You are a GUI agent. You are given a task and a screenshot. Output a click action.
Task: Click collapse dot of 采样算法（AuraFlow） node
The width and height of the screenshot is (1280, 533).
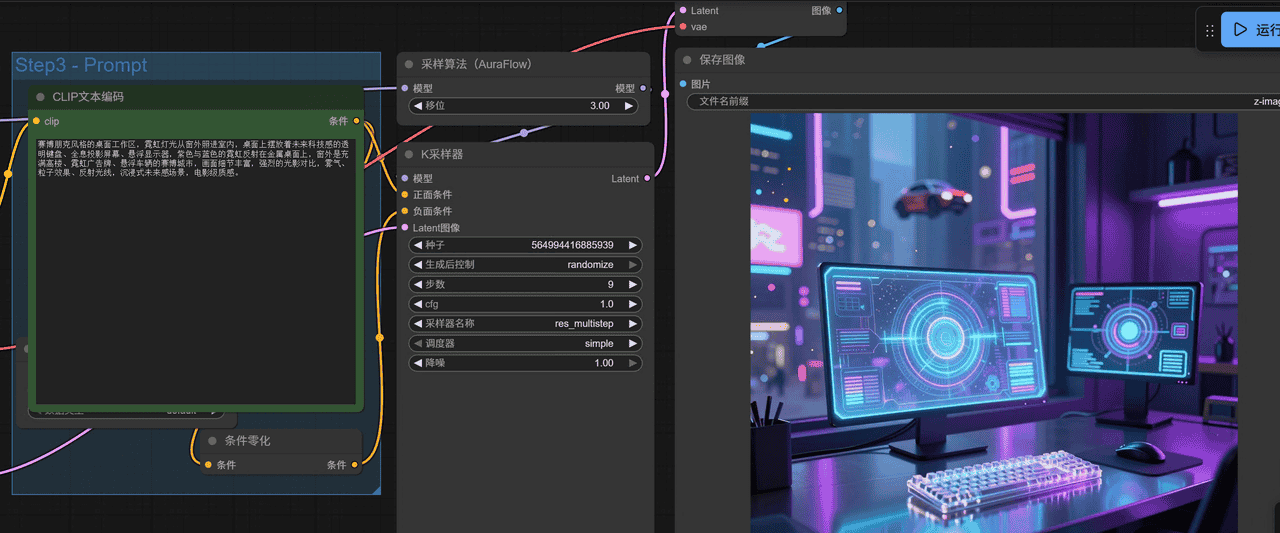pos(409,64)
